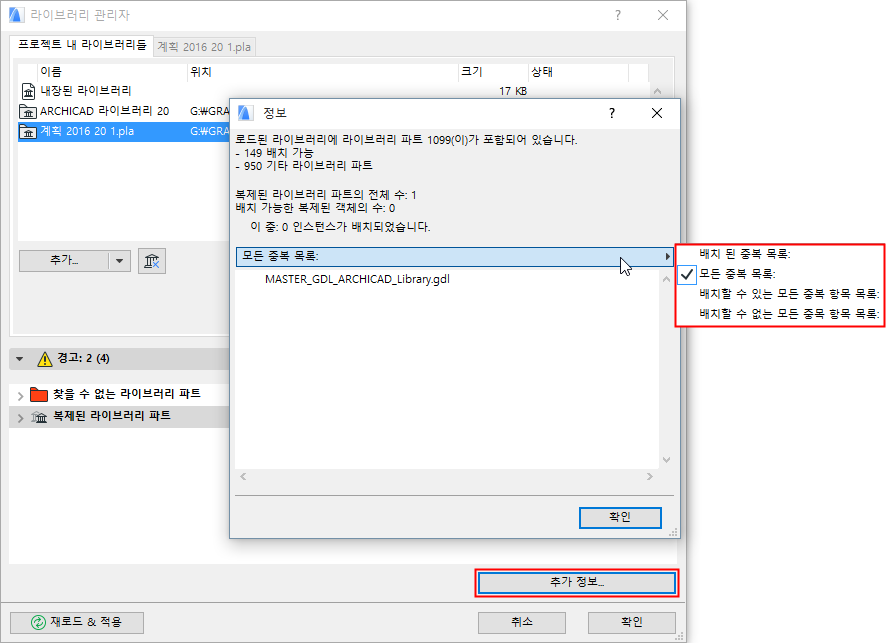
Task: Click the help question mark in 정보 dialog
Action: coord(612,113)
